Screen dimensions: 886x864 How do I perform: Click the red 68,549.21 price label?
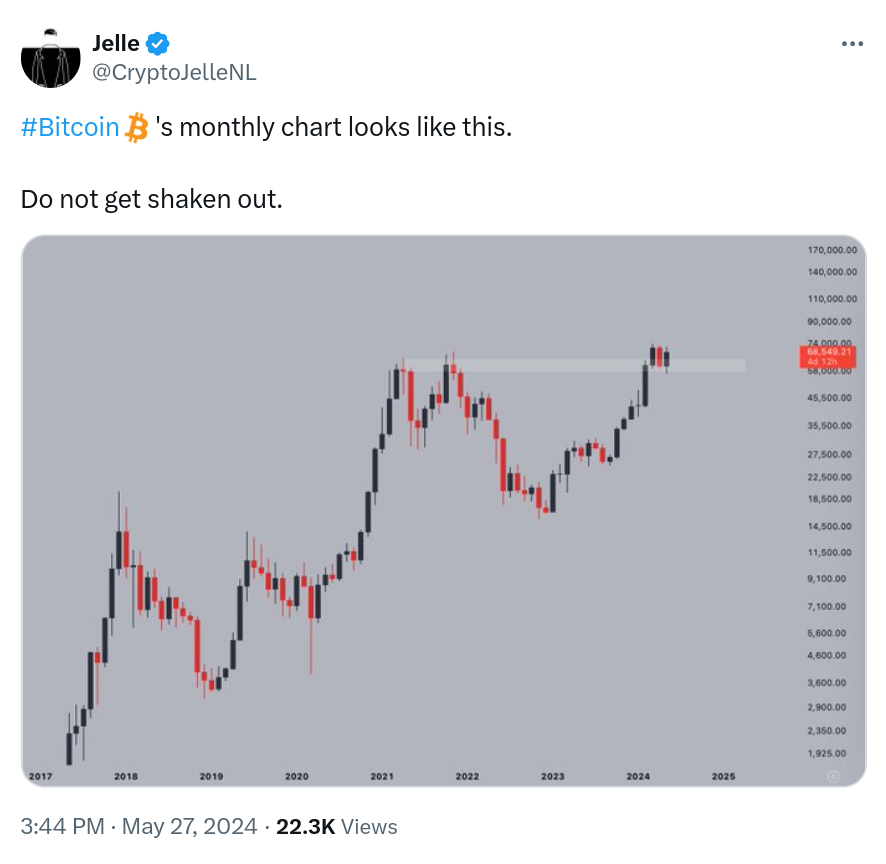(x=828, y=357)
